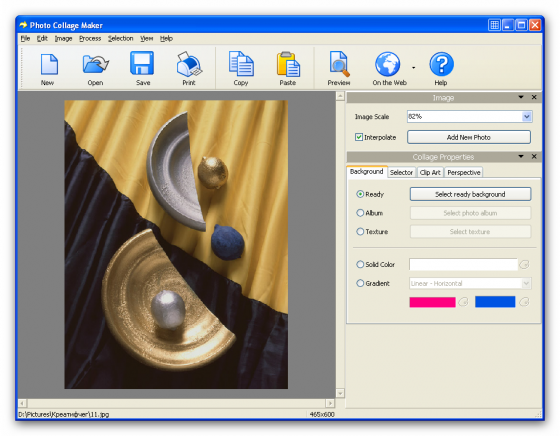Close the Collage Properties panel
The width and height of the screenshot is (560, 436).
tap(534, 156)
